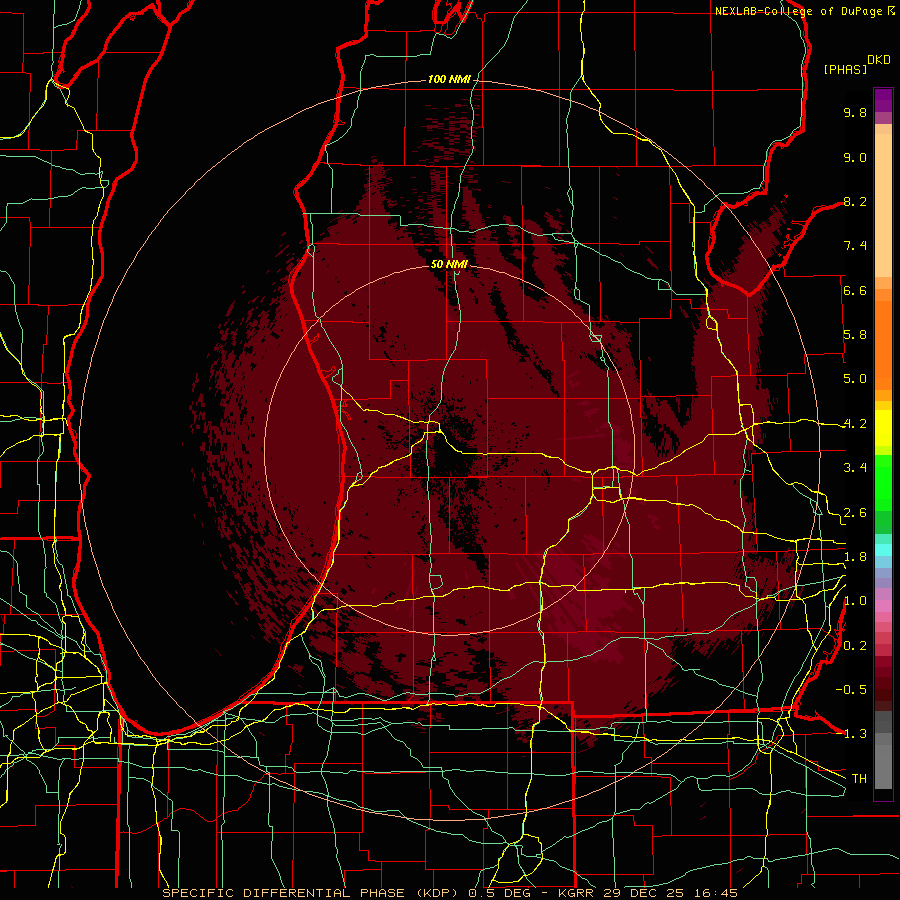Click the 3.4 legend value
The width and height of the screenshot is (900, 900).
[855, 468]
